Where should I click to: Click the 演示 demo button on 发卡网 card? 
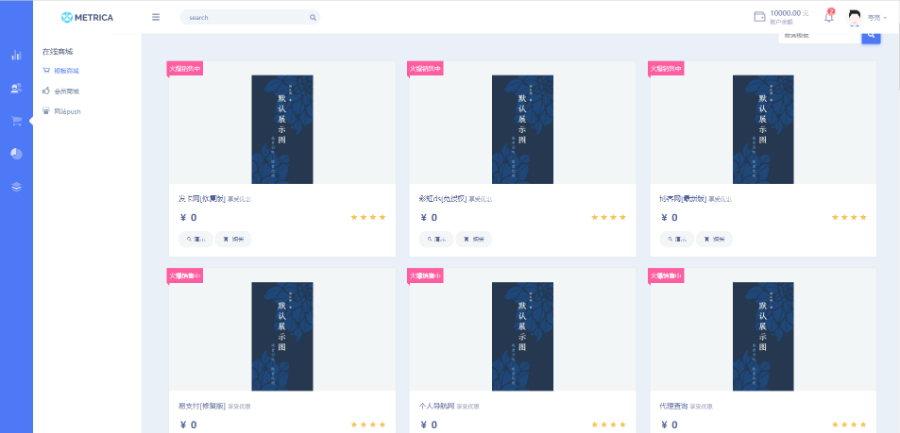tap(196, 239)
